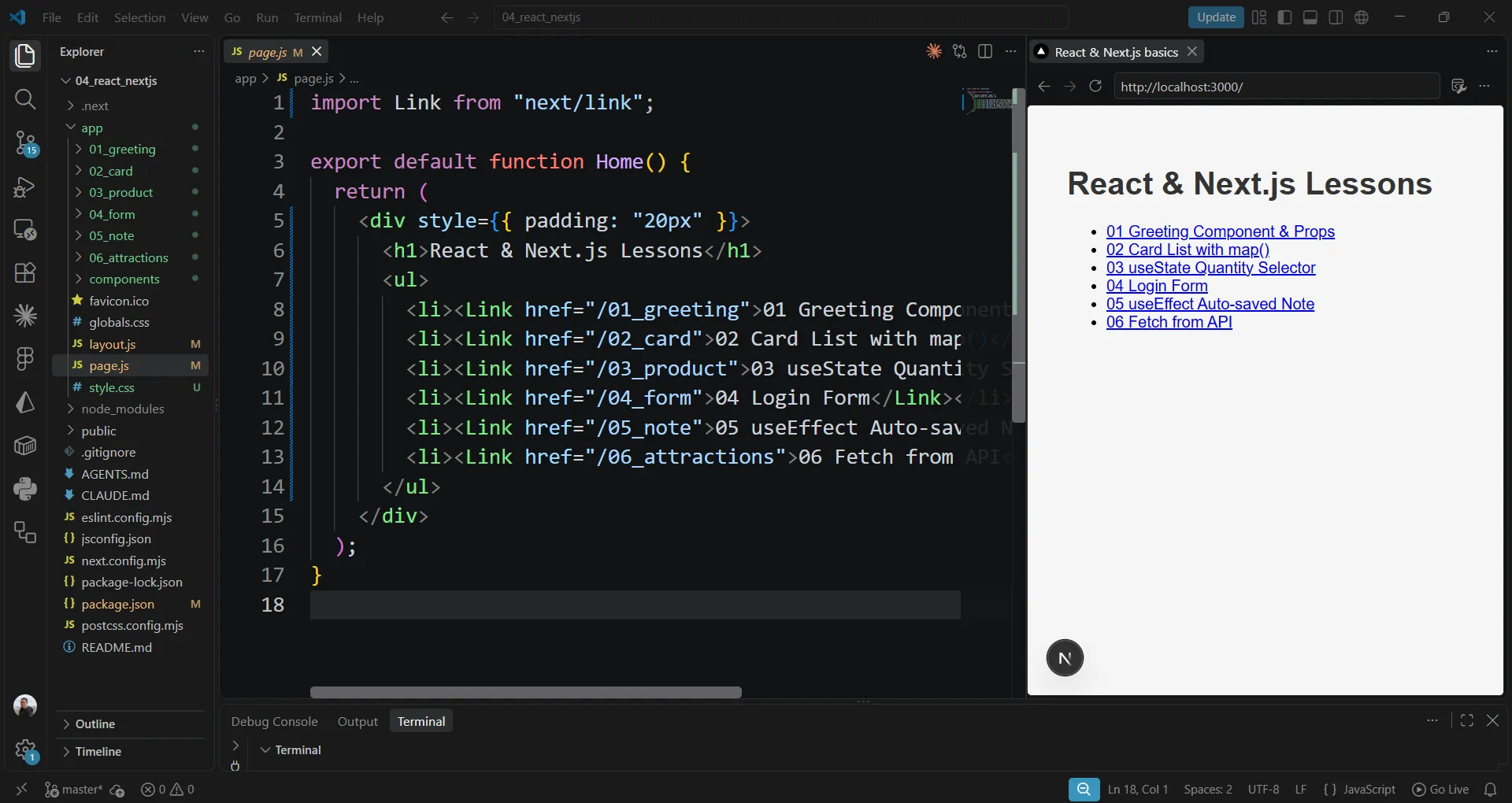Expand the components folder
The height and width of the screenshot is (803, 1512).
(x=124, y=279)
